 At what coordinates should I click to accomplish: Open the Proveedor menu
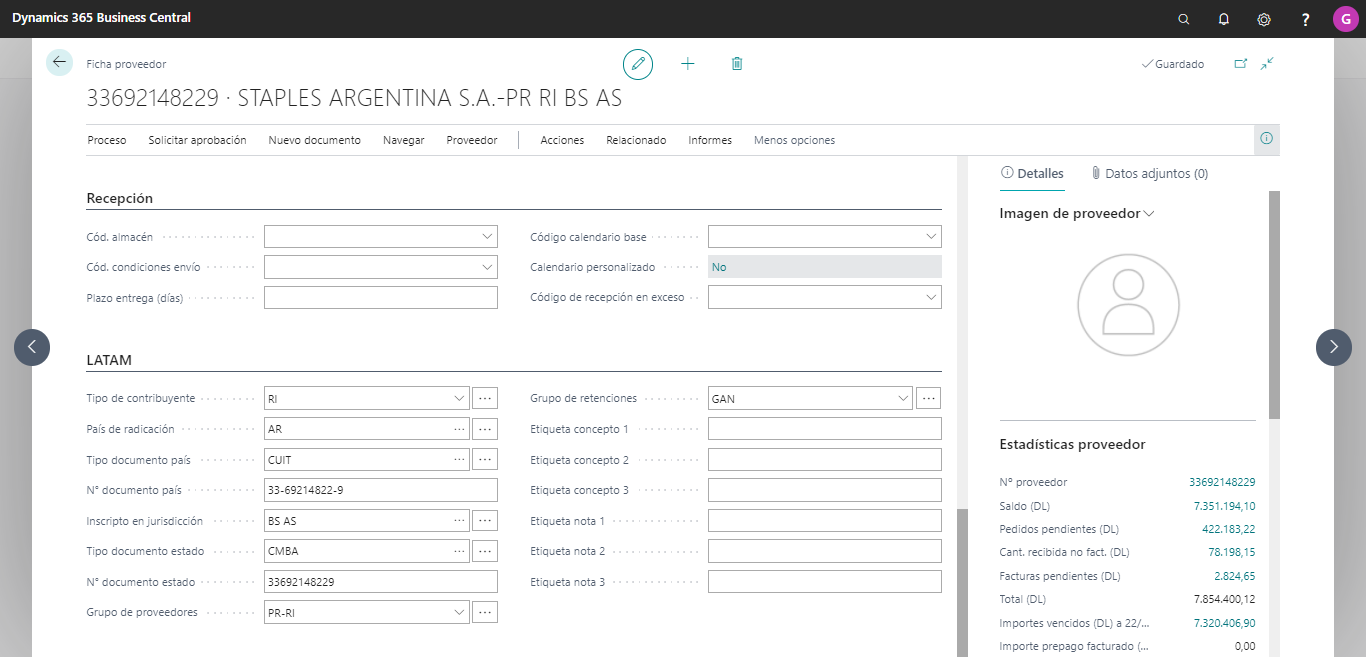pos(472,140)
